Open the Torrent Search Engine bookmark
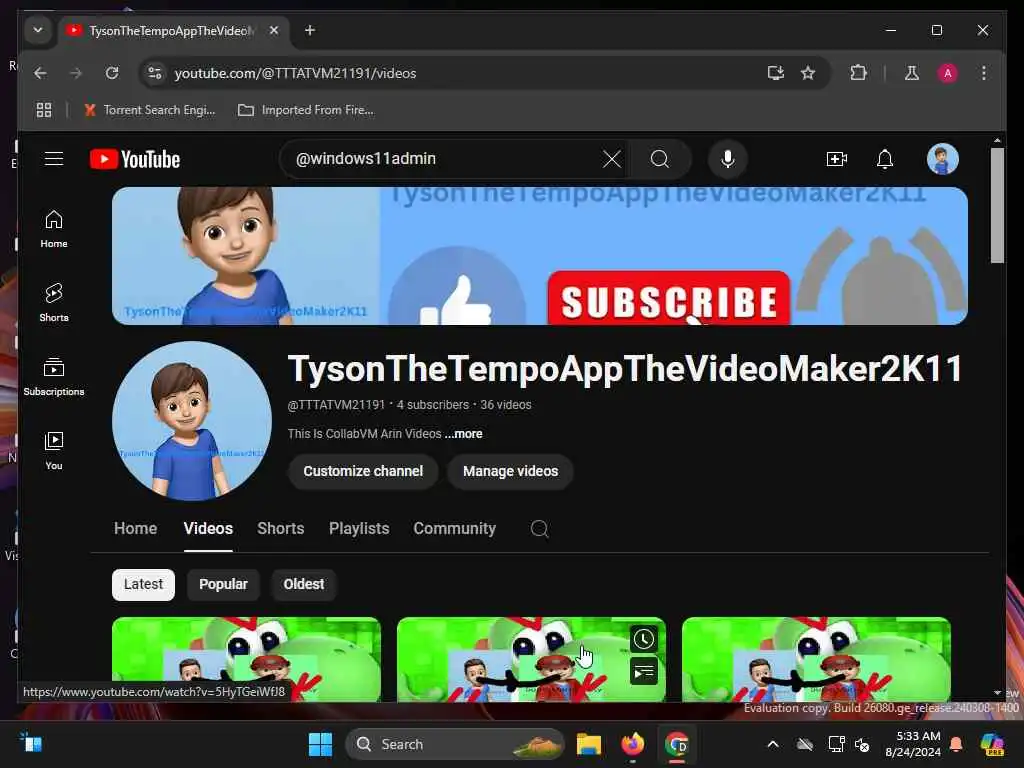1024x768 pixels. (x=150, y=110)
